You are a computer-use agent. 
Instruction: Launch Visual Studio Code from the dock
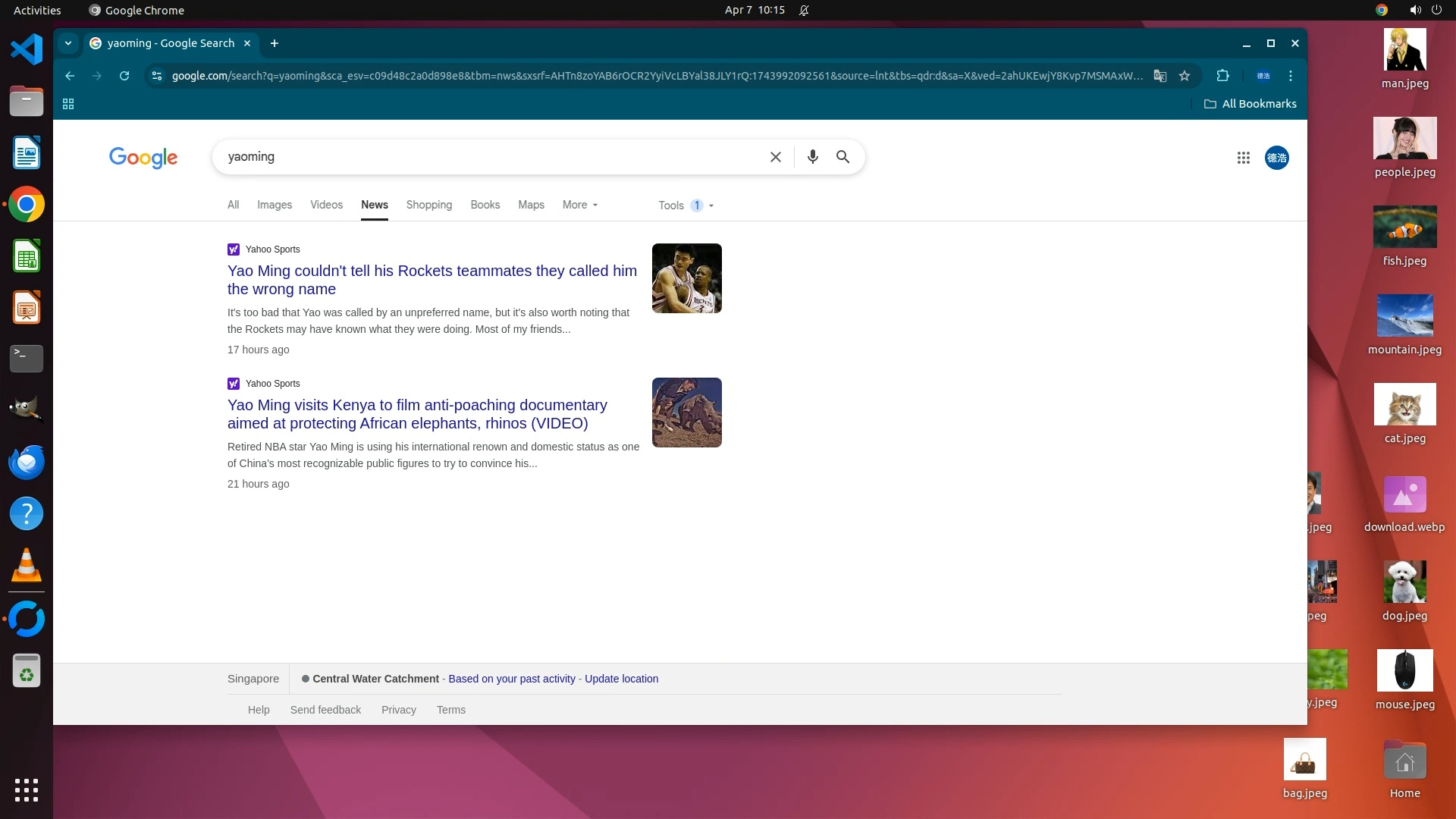point(27,50)
